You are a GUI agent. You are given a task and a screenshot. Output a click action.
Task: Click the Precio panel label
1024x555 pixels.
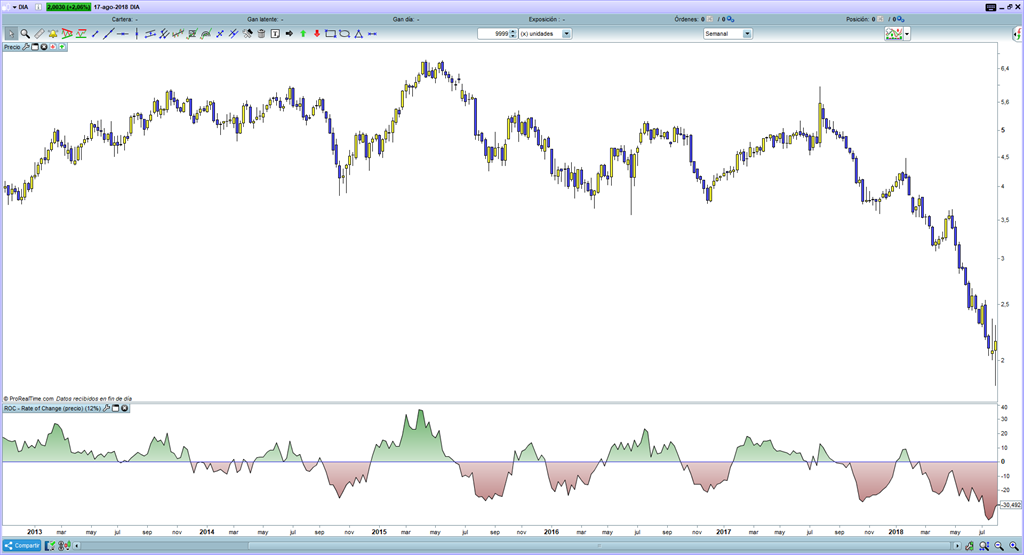coord(12,46)
